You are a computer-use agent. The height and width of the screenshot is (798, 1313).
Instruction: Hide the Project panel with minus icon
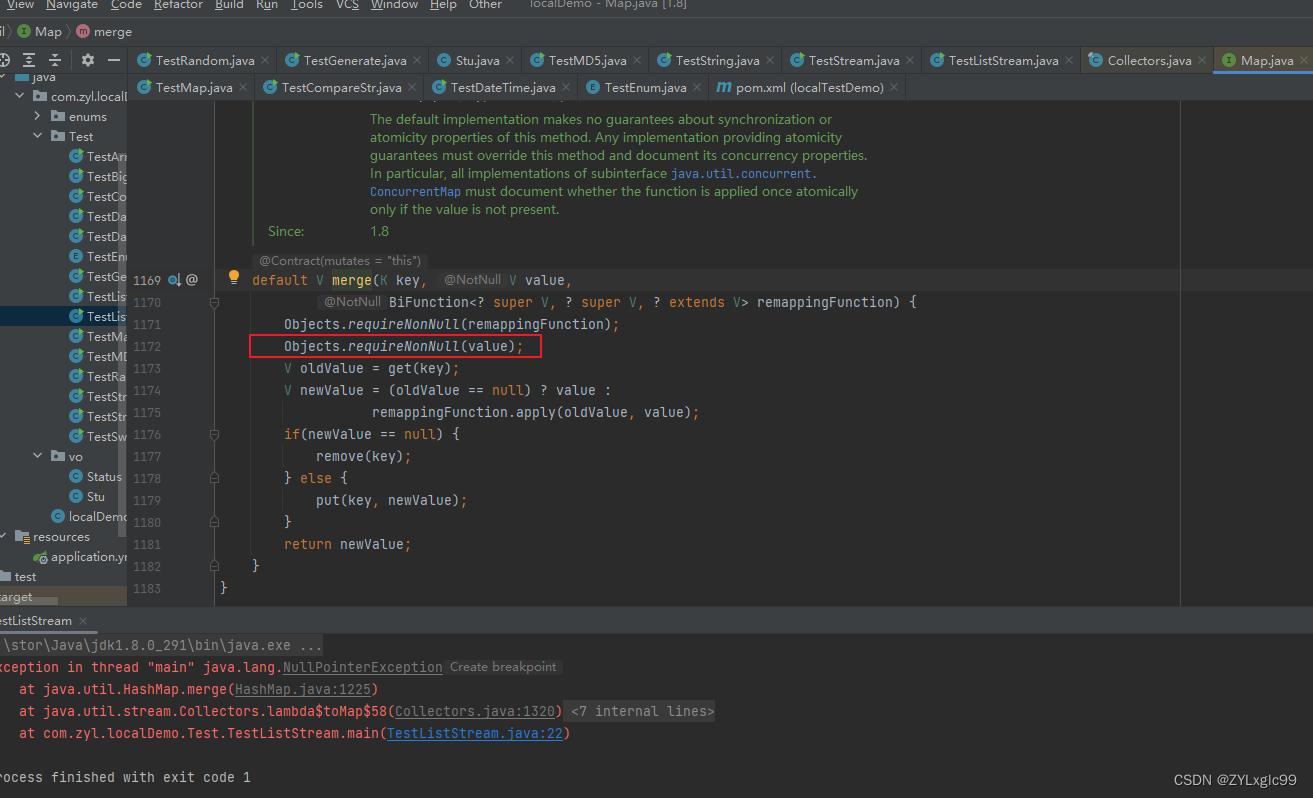pyautogui.click(x=112, y=60)
